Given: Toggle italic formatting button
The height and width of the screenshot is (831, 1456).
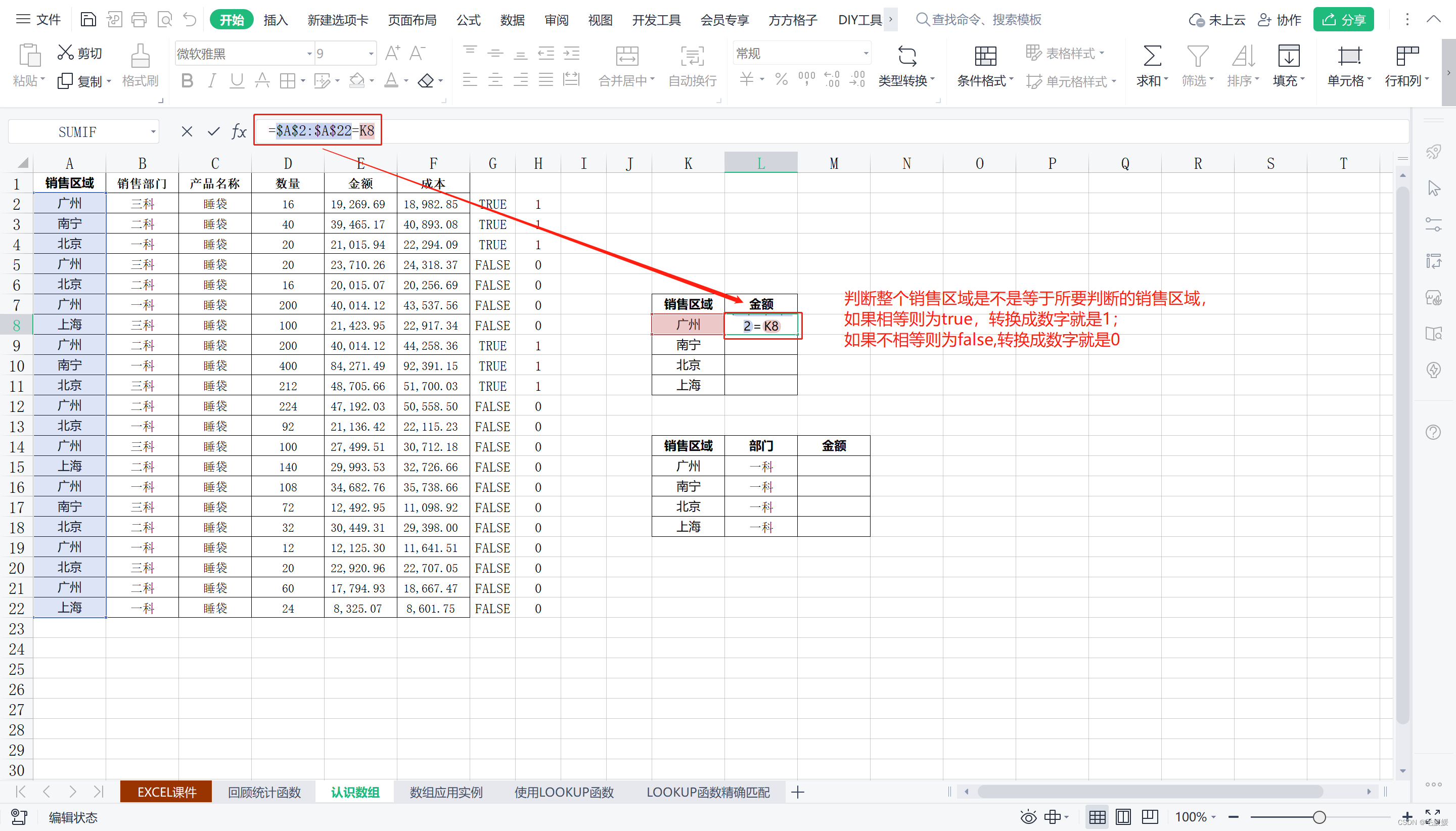Looking at the screenshot, I should pyautogui.click(x=212, y=81).
